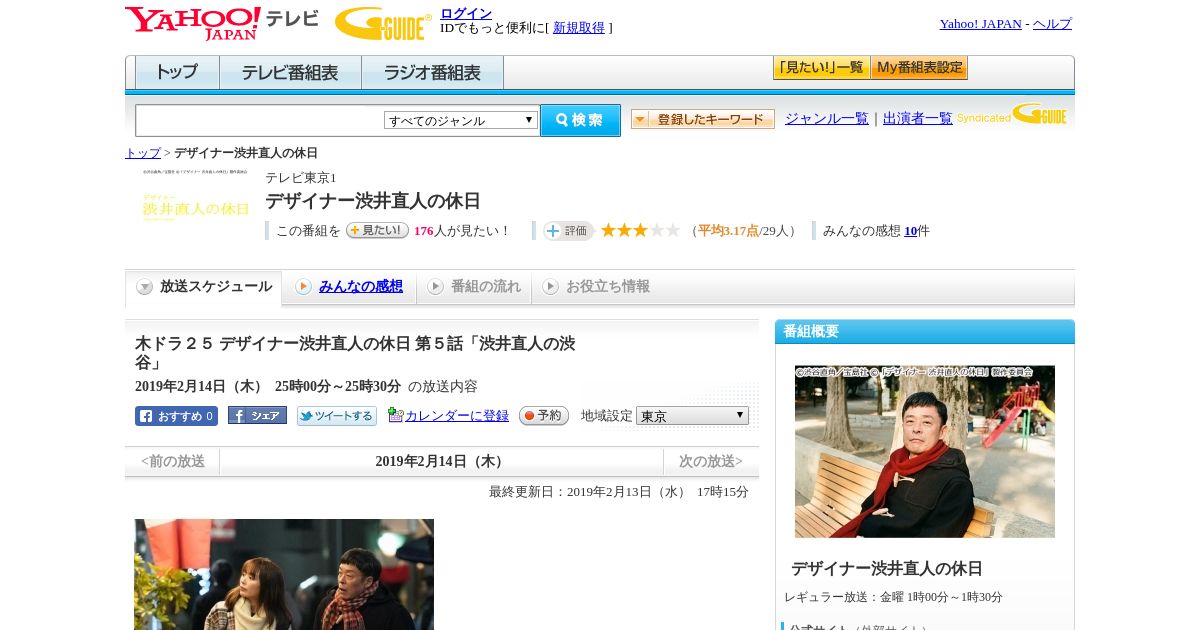Open ジャンル一覧 link

click(827, 119)
